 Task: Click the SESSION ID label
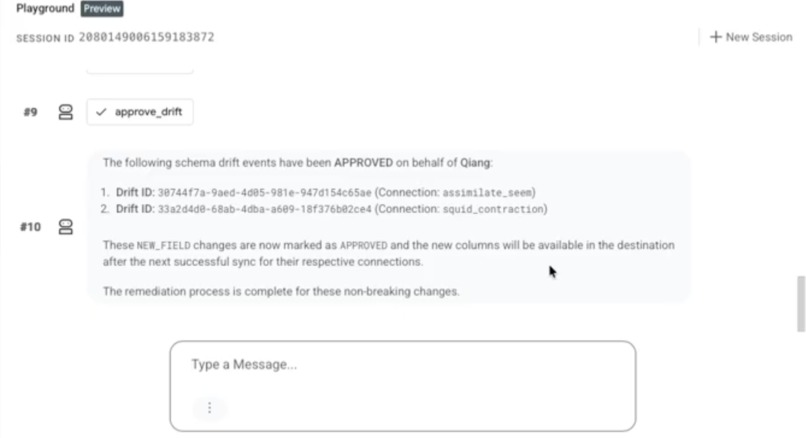click(45, 38)
